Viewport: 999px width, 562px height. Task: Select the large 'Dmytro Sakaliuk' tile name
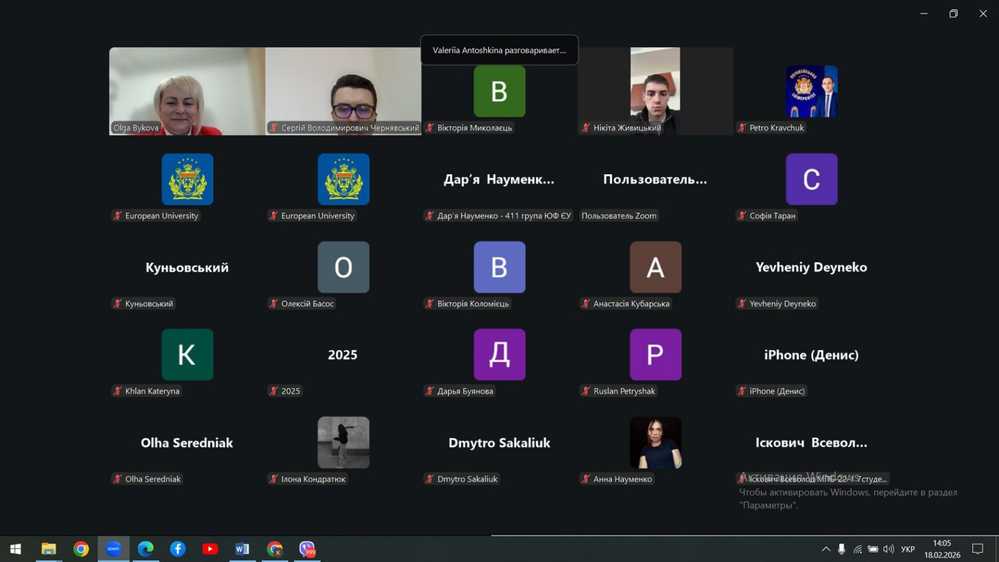(x=499, y=443)
